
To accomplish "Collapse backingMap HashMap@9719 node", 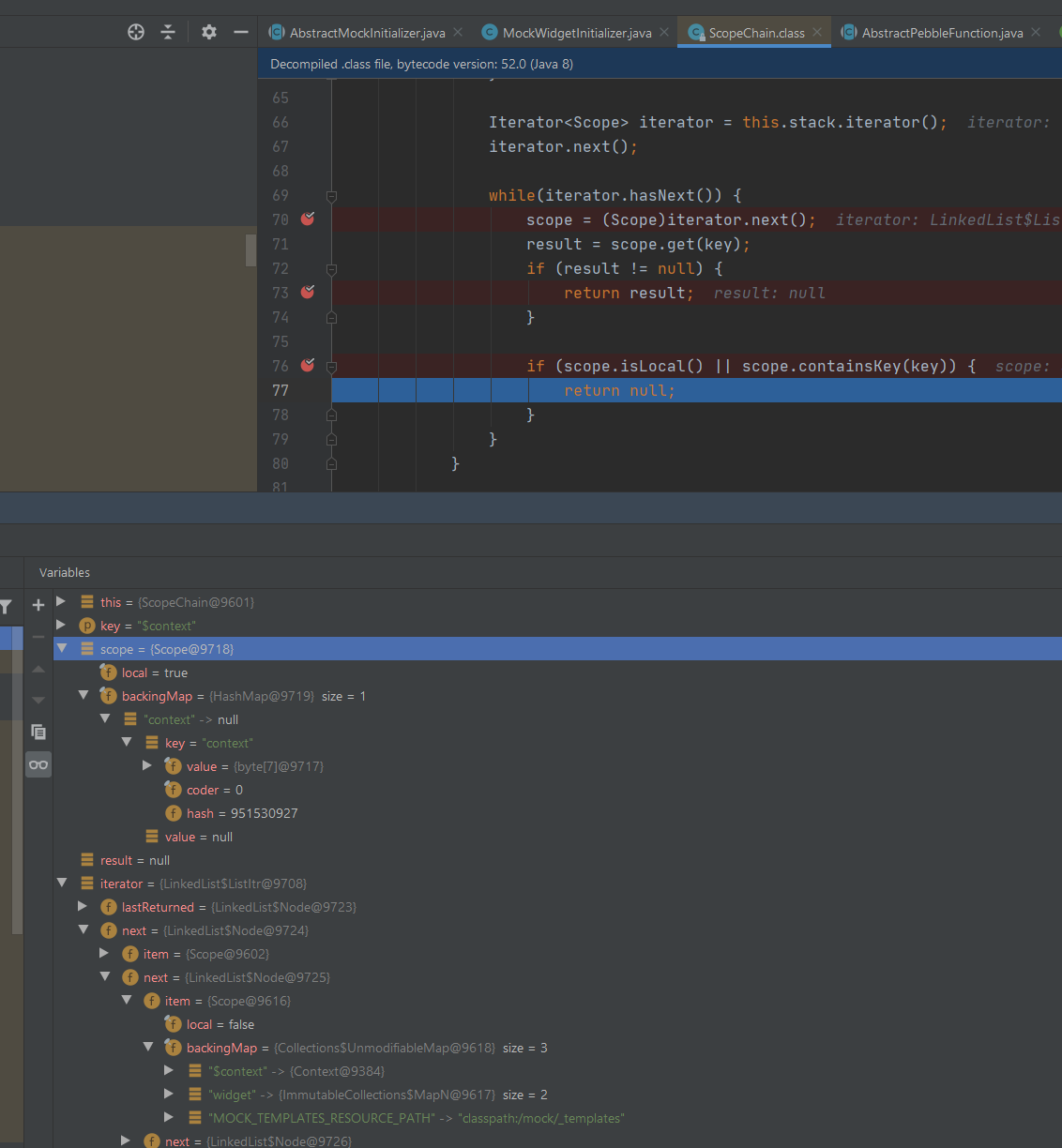I will 83,695.
